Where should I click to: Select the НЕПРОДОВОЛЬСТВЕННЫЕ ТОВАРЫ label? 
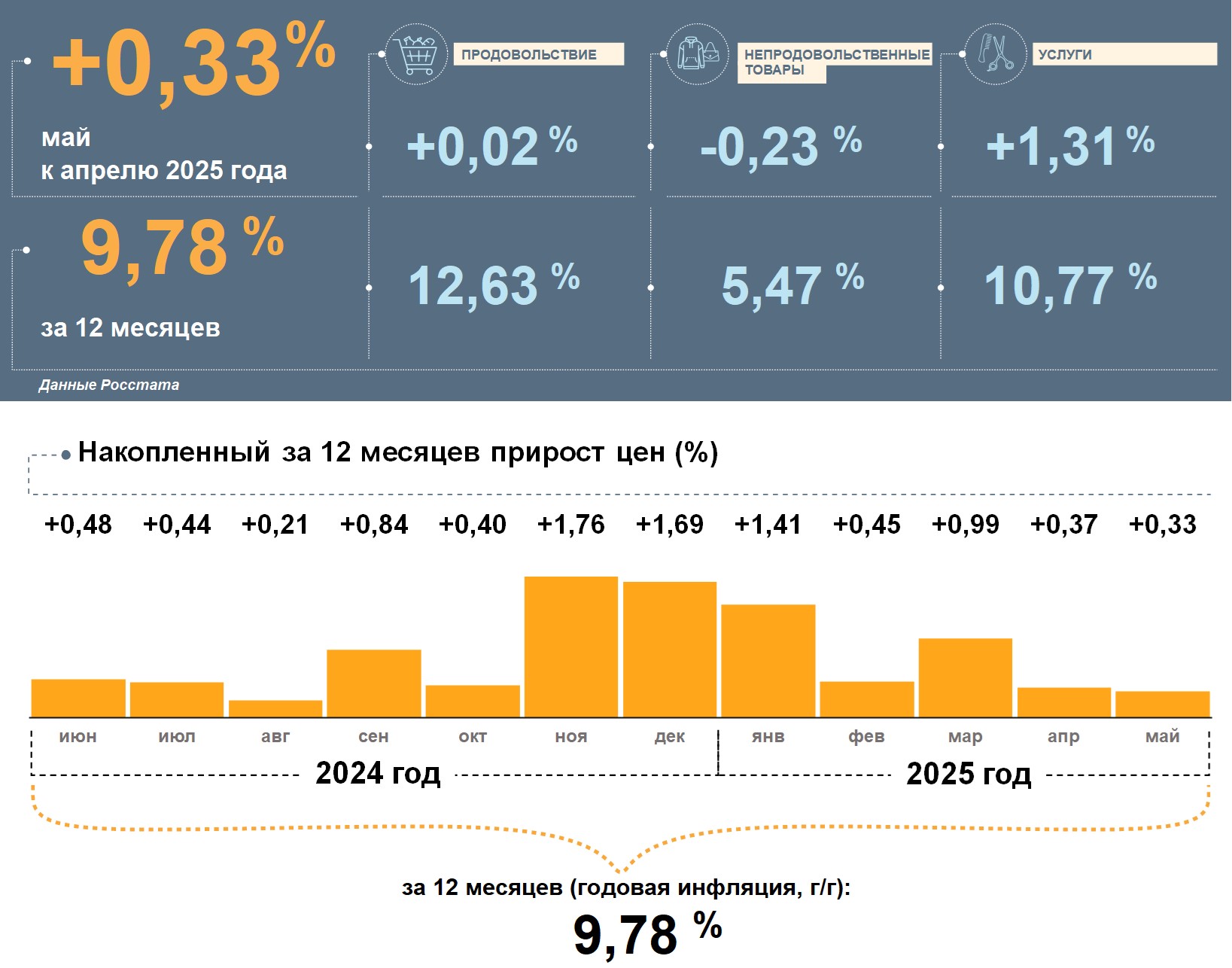835,62
